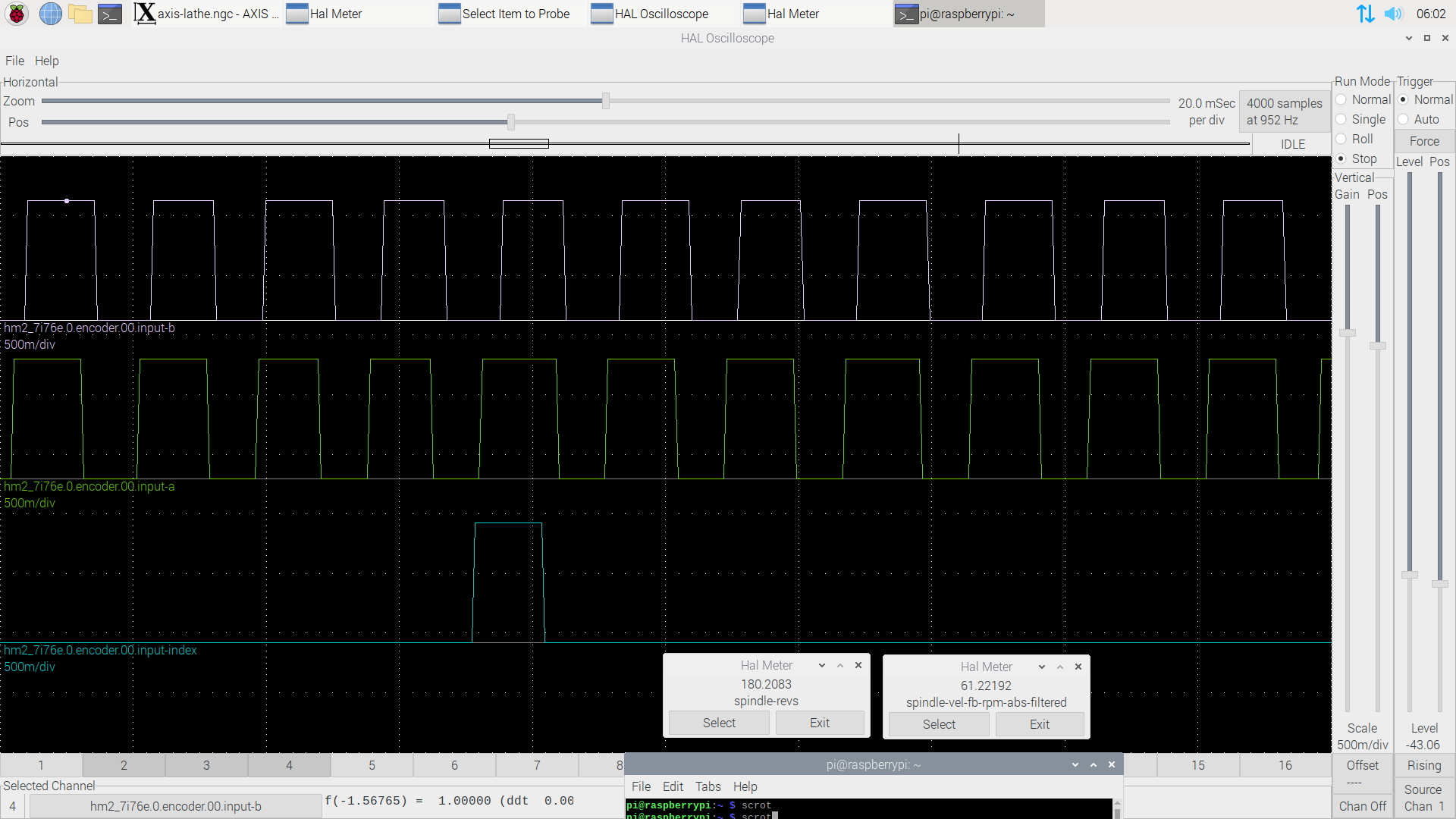Turn off selected channel with Chan Off

click(1363, 806)
